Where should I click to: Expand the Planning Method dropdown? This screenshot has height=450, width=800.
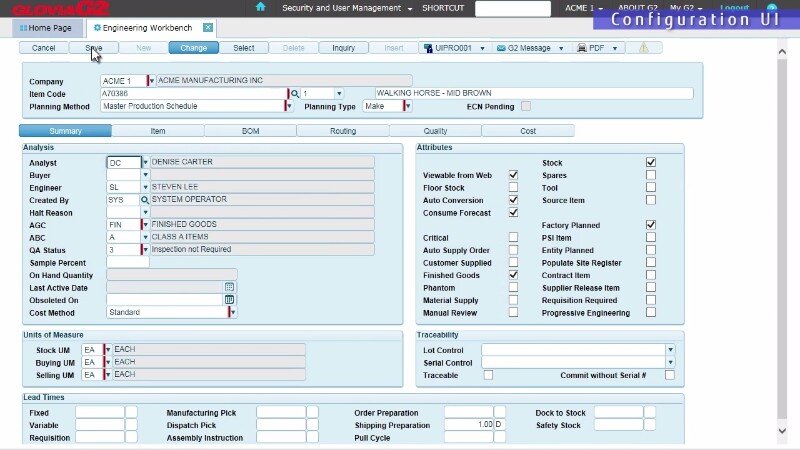288,106
